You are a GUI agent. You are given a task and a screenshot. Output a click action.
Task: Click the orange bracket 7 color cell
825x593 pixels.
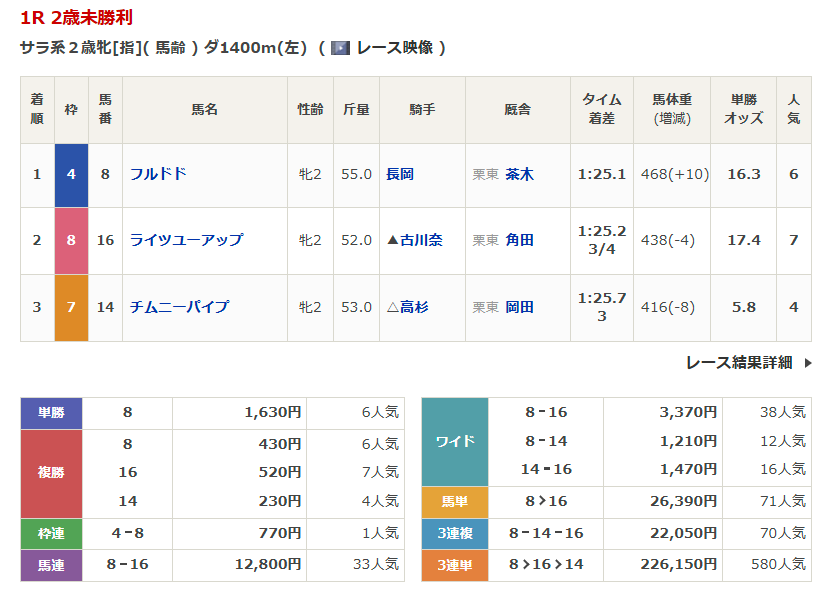coord(71,307)
